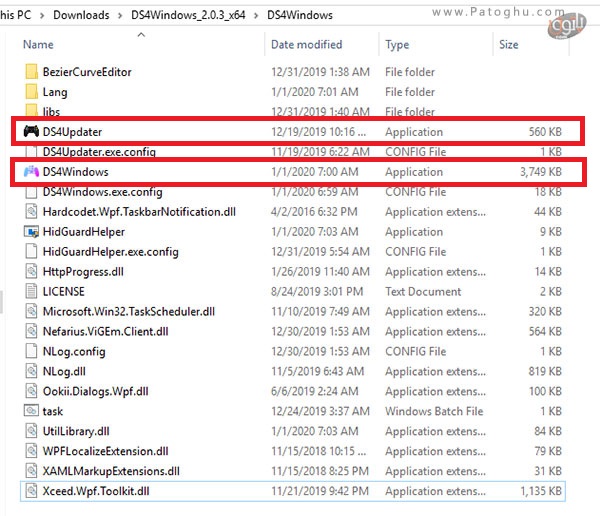Click the 3,749 KB size of DS4Windows
Image resolution: width=600 pixels, height=516 pixels.
[541, 172]
